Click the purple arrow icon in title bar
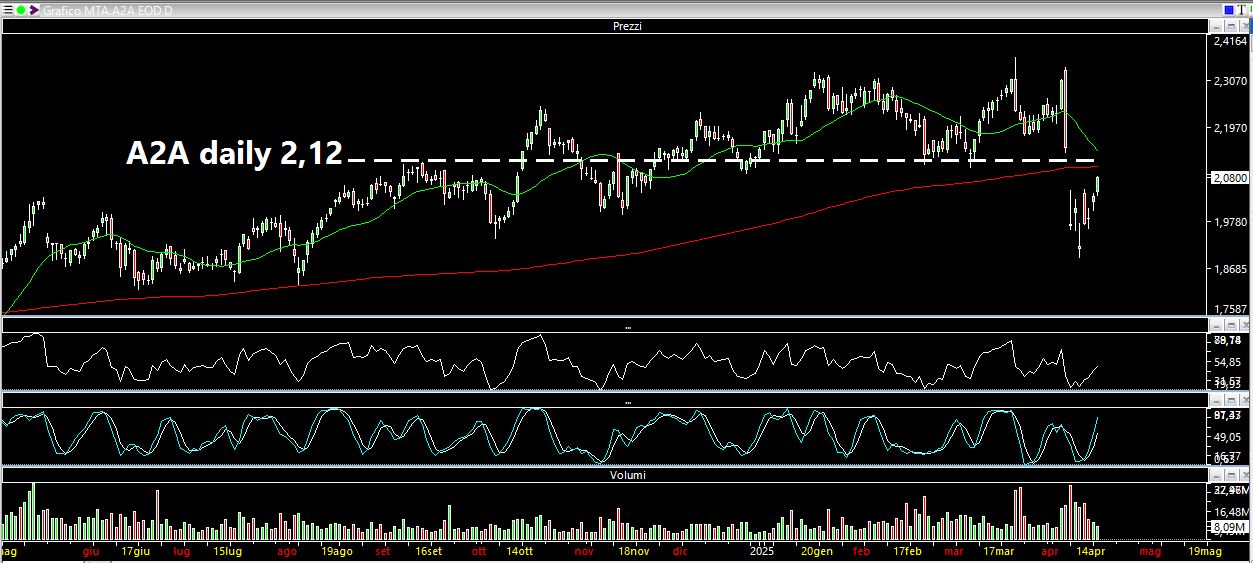Viewport: 1253px width, 563px height. (34, 10)
